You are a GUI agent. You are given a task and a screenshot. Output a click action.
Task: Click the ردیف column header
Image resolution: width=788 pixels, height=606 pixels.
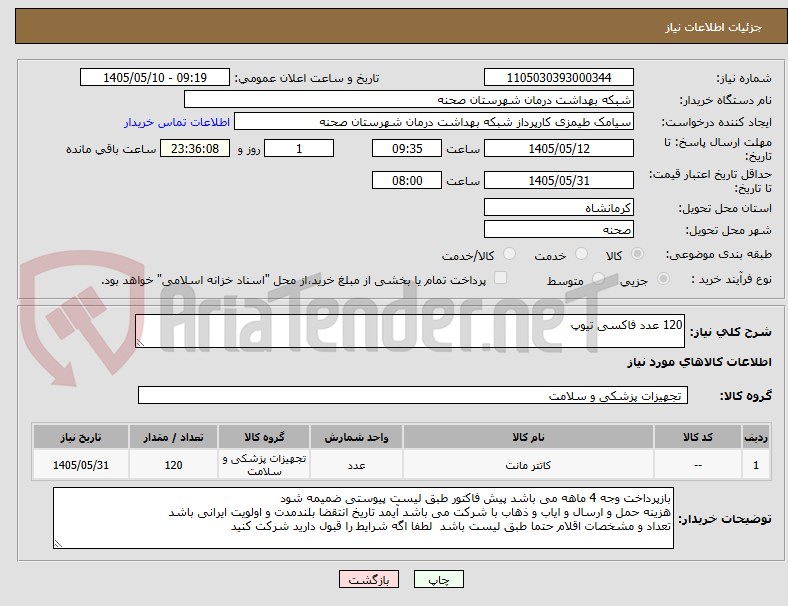tap(755, 437)
